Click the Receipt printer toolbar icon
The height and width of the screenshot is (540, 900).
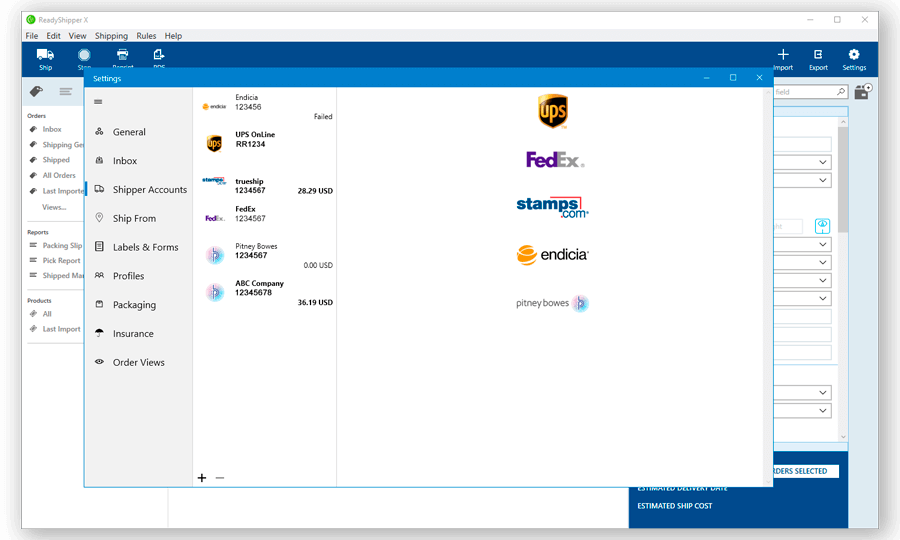click(122, 55)
